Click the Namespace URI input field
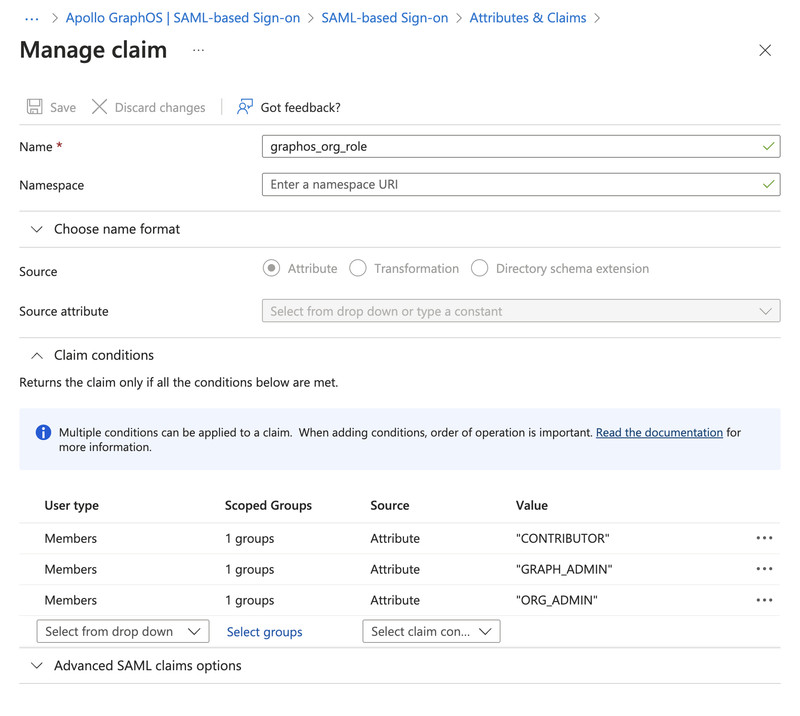 pos(521,184)
